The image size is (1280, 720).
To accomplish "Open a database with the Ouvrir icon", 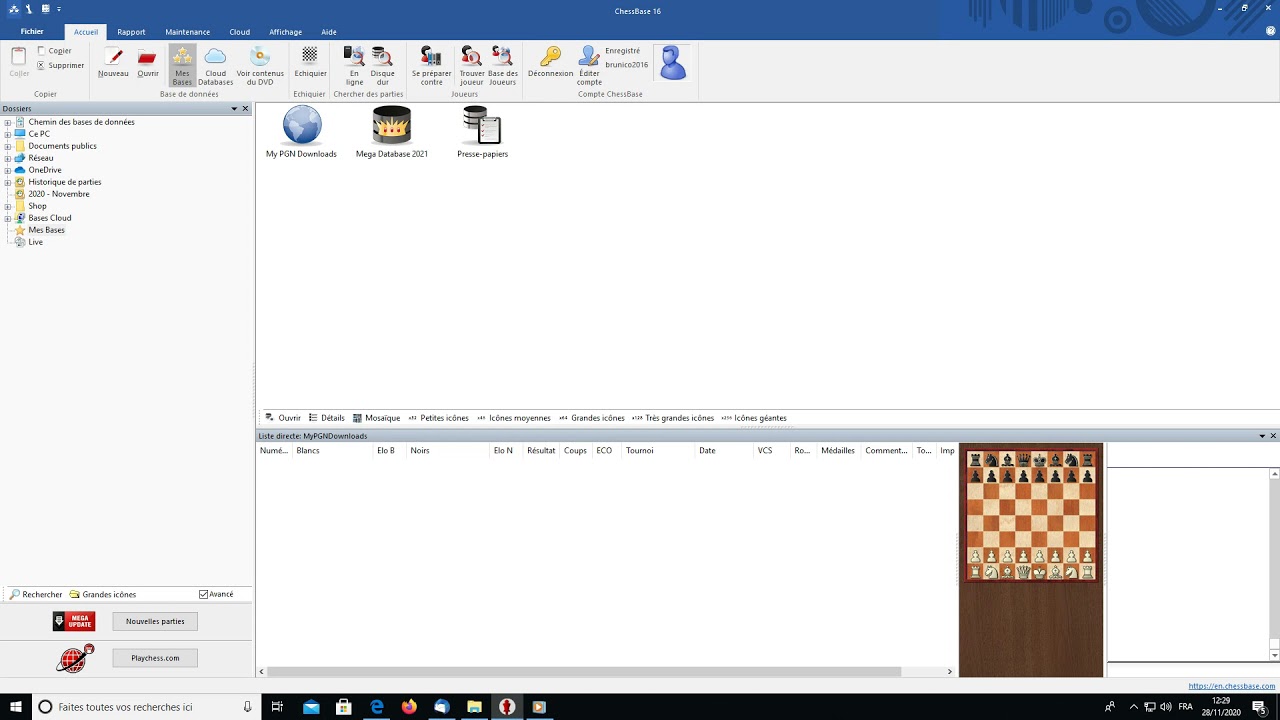I will click(148, 62).
